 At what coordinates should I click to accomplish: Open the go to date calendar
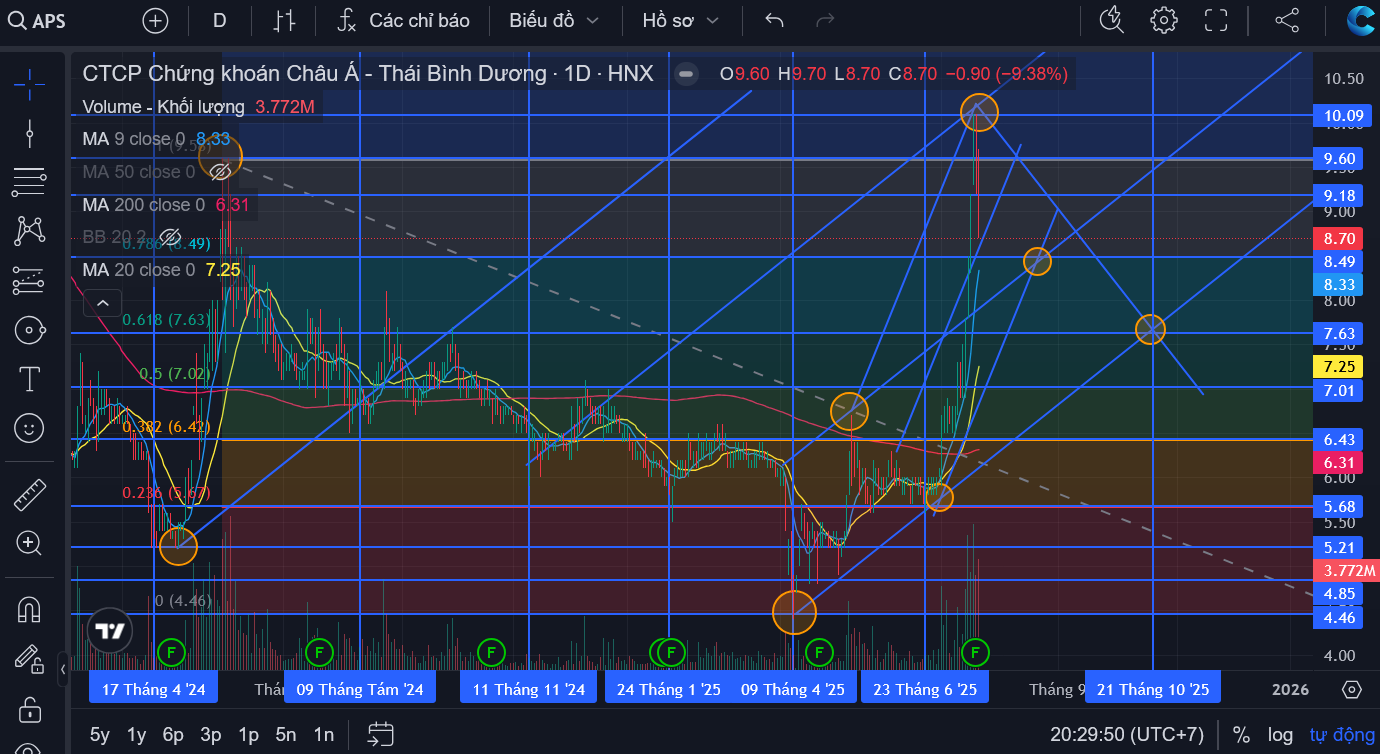tap(380, 735)
